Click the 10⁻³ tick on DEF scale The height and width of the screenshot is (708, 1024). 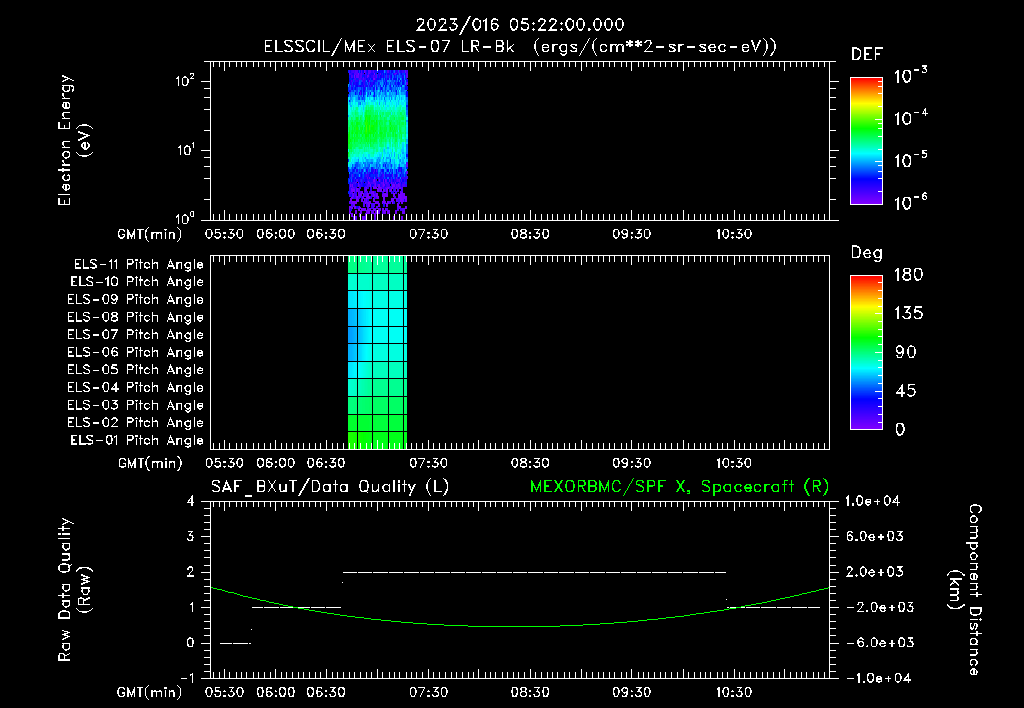click(911, 76)
